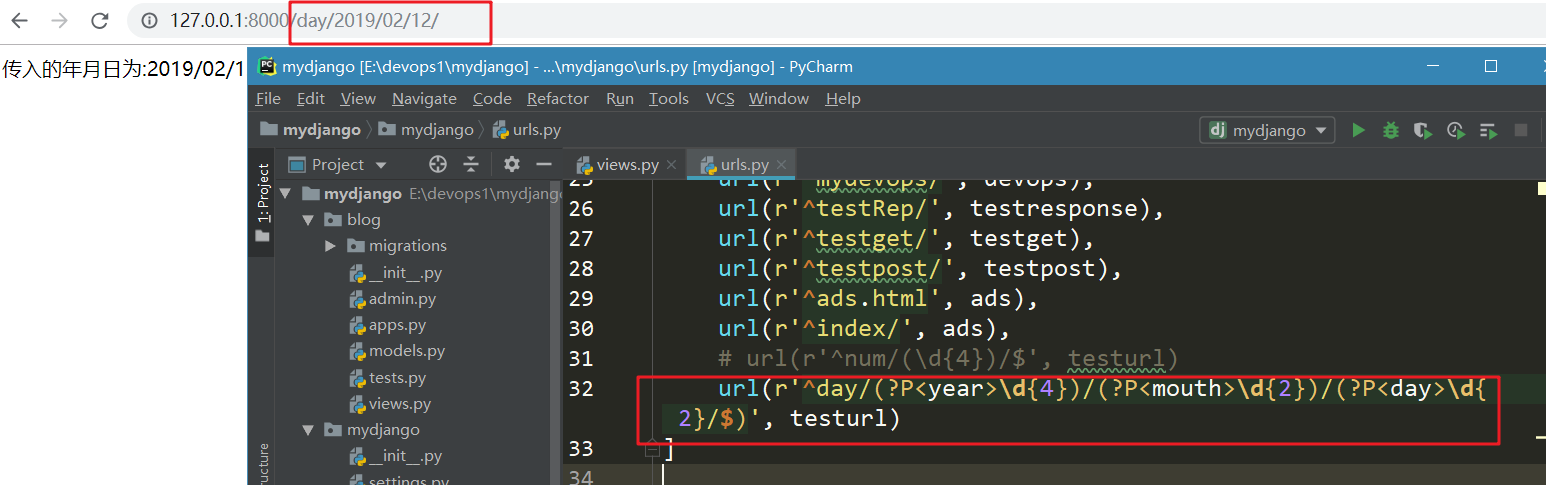Open the Refactor menu

(x=557, y=98)
